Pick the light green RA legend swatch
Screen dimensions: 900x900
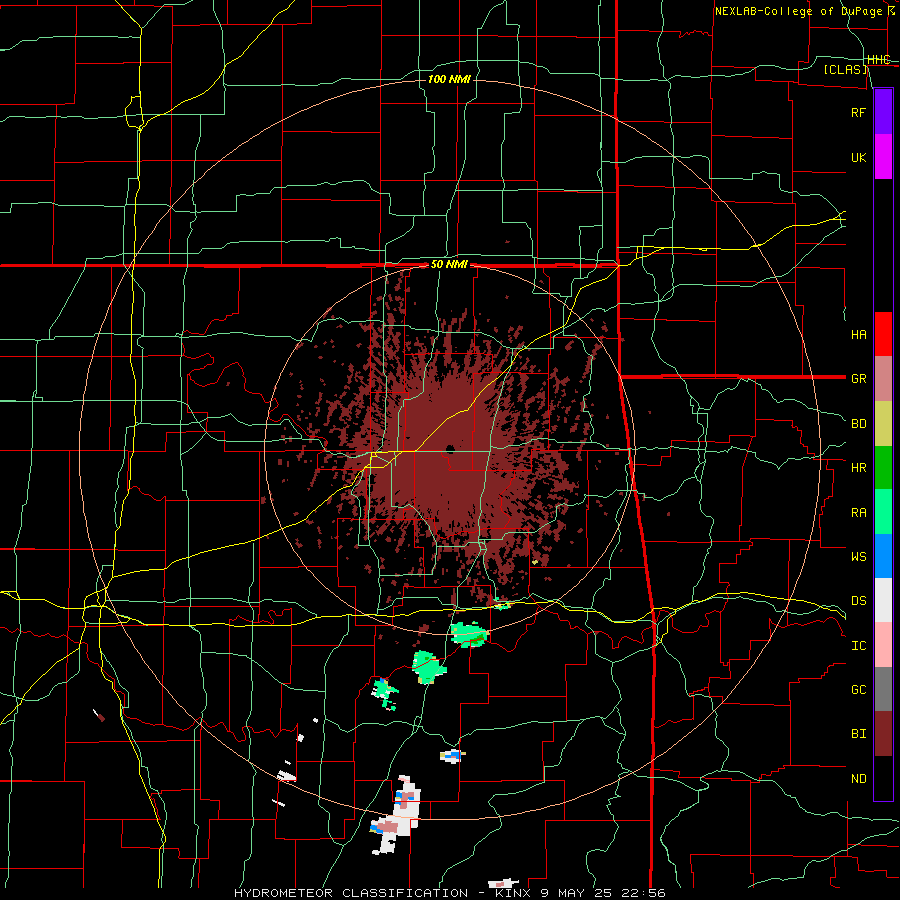(x=883, y=512)
